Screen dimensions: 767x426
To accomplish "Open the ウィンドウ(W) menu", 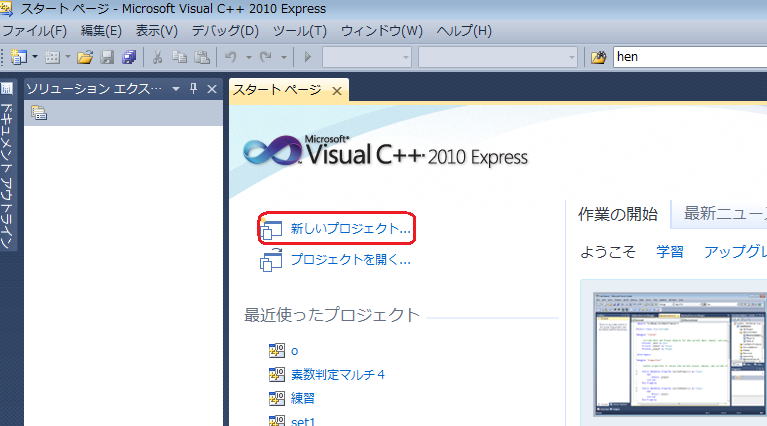I will [x=382, y=31].
